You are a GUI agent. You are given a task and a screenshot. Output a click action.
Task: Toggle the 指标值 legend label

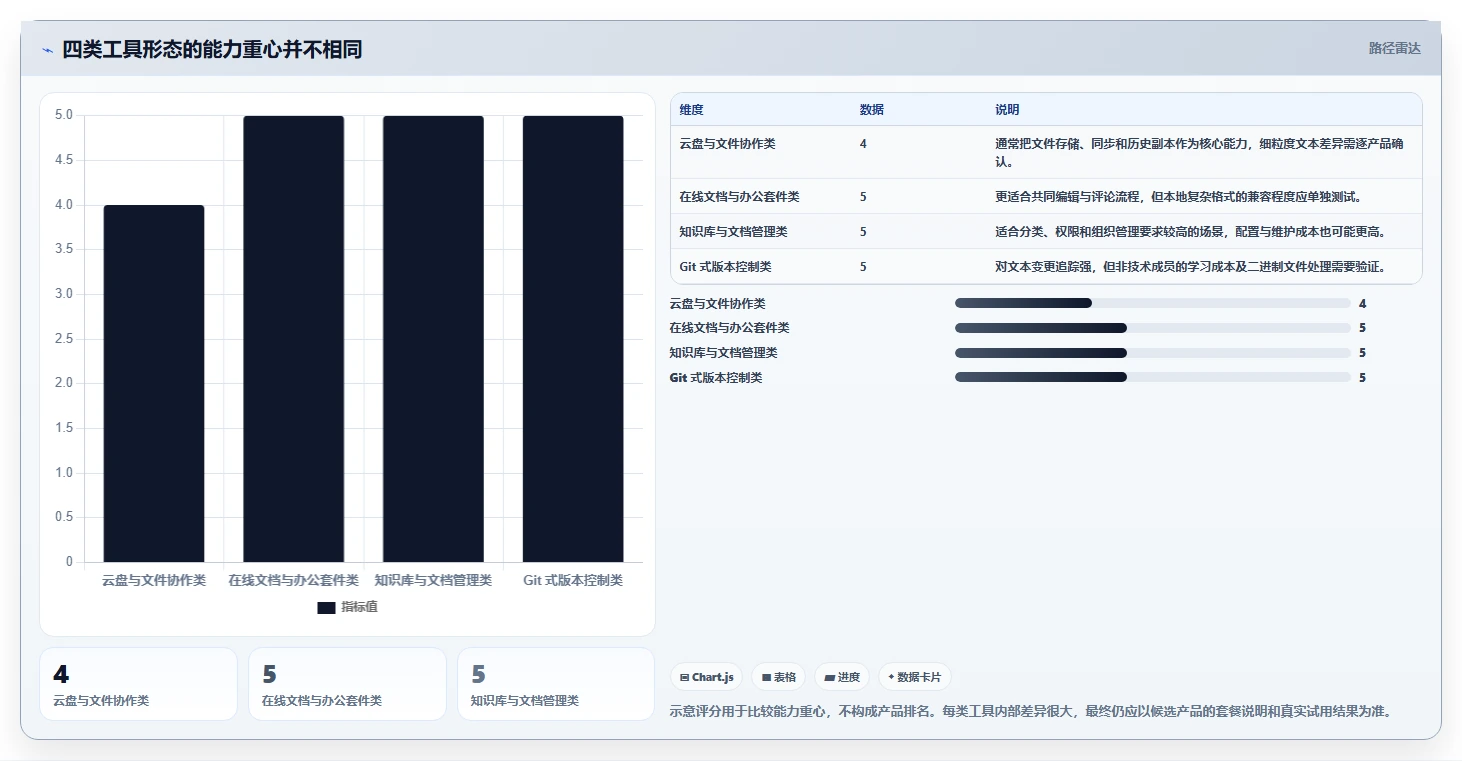pyautogui.click(x=359, y=607)
